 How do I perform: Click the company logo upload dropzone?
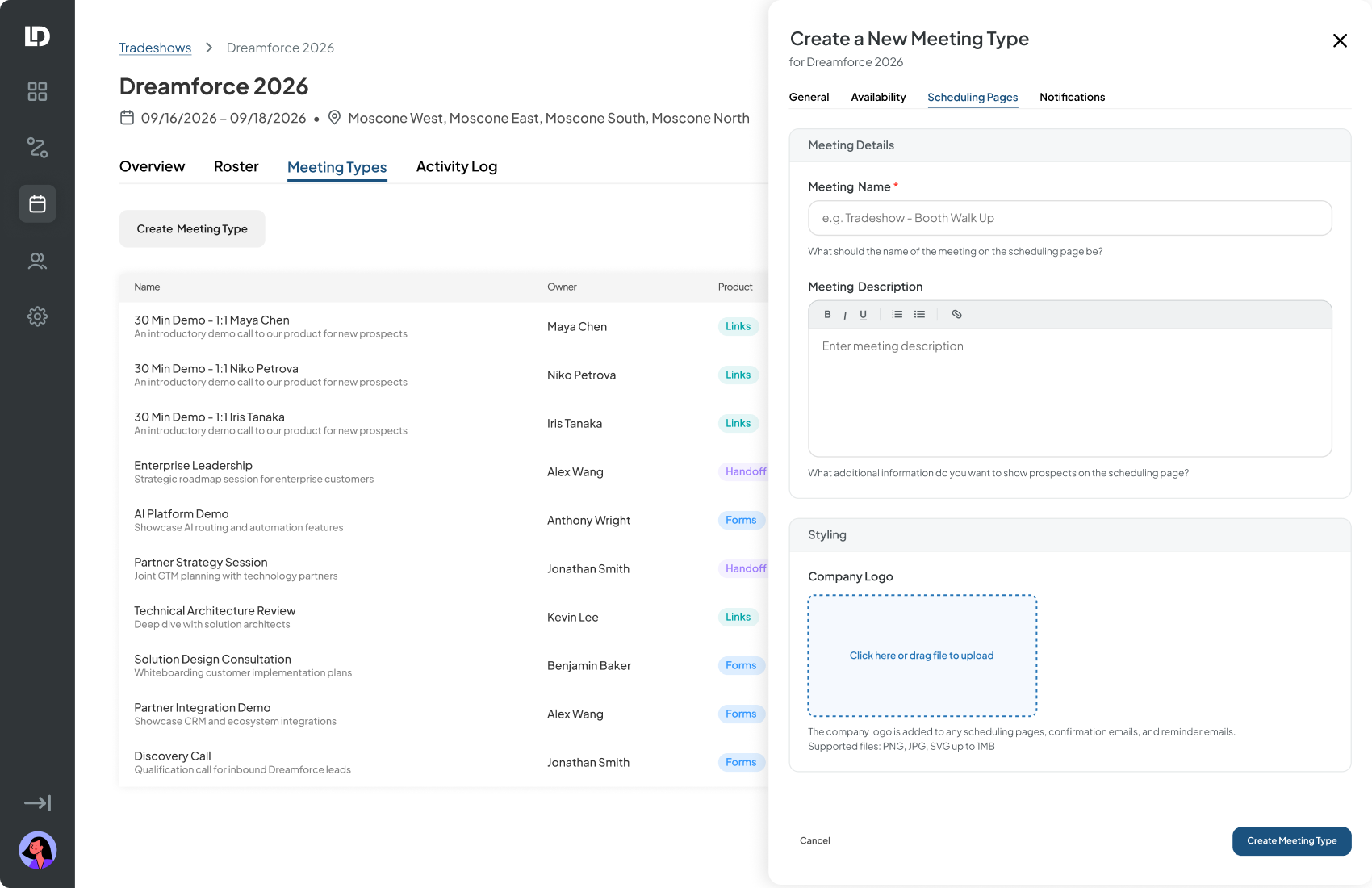coord(922,656)
